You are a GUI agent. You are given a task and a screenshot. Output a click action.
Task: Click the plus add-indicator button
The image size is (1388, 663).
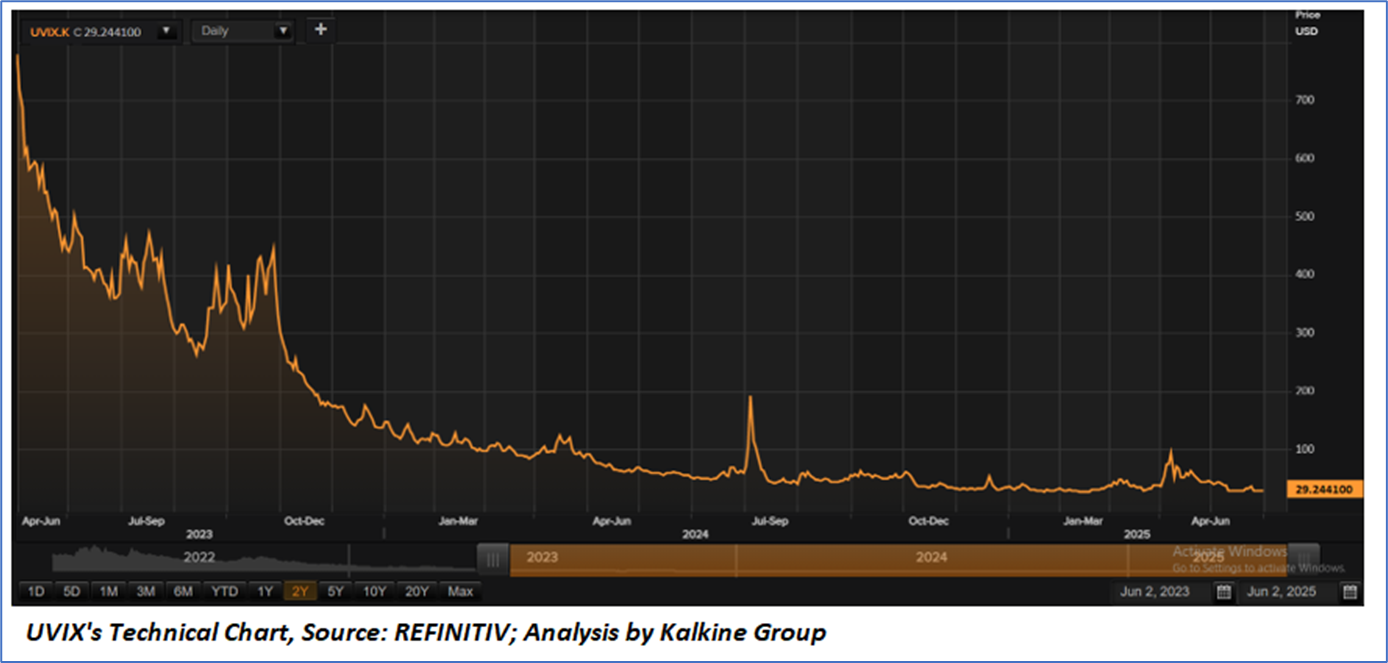pos(320,30)
